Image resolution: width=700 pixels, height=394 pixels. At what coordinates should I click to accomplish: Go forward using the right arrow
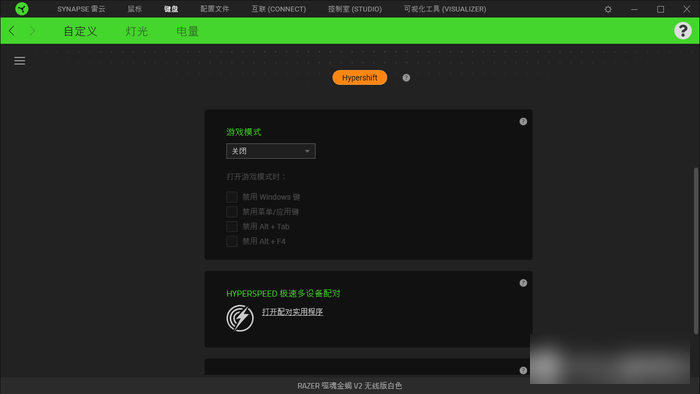point(32,31)
